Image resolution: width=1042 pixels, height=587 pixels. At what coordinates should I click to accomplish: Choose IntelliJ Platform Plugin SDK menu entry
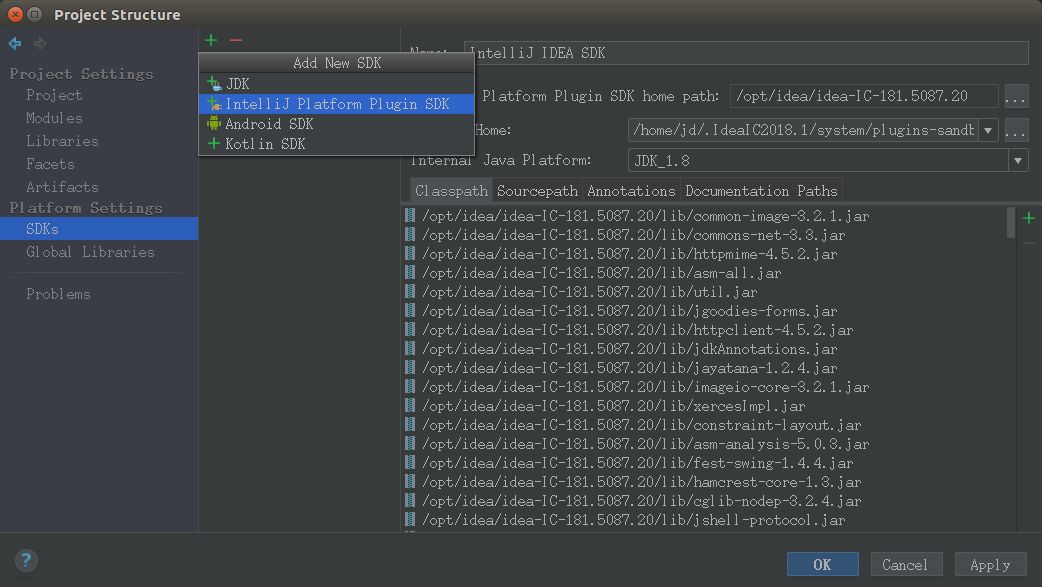click(x=336, y=104)
